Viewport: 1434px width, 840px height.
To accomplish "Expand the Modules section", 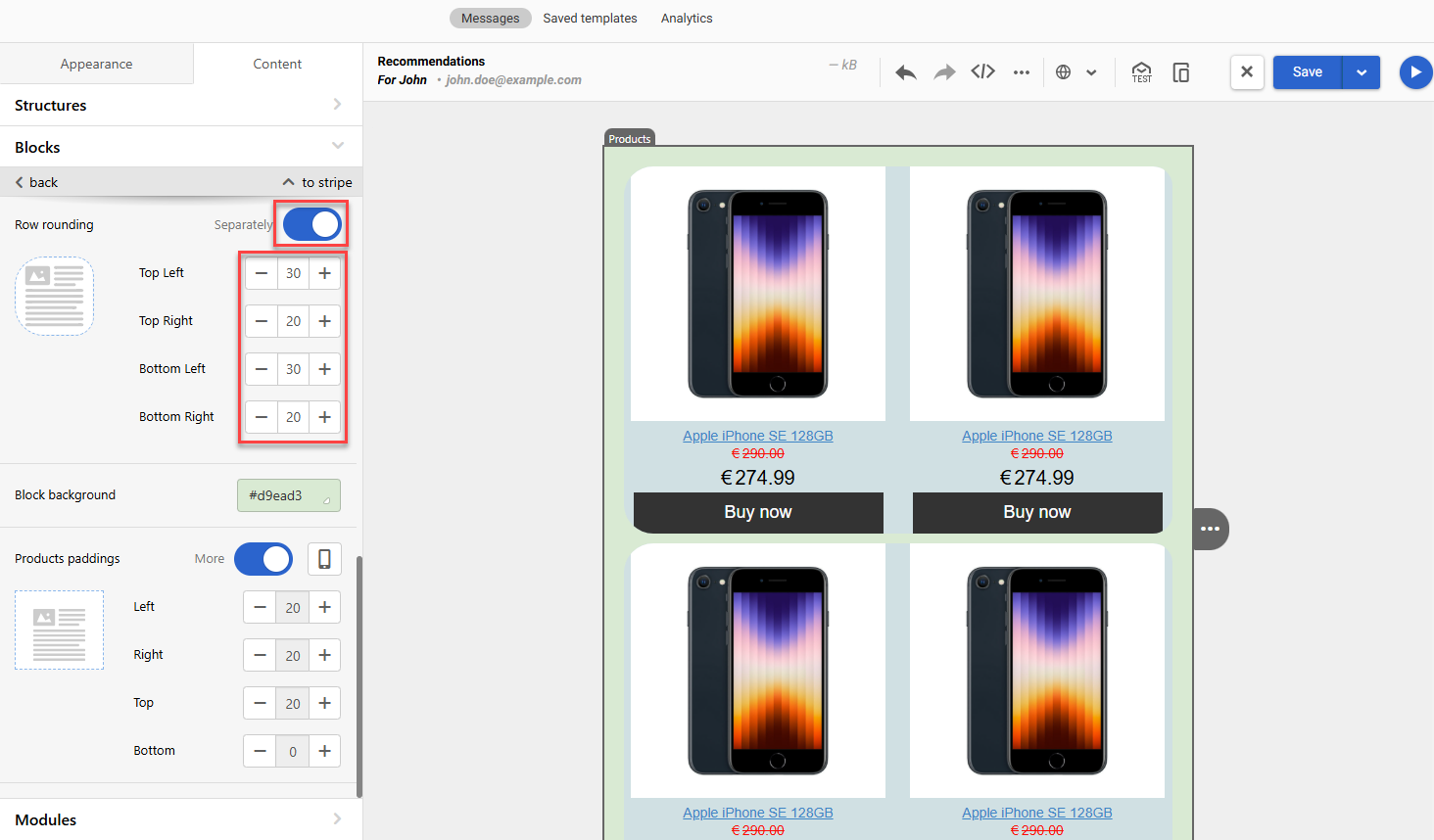I will click(181, 819).
